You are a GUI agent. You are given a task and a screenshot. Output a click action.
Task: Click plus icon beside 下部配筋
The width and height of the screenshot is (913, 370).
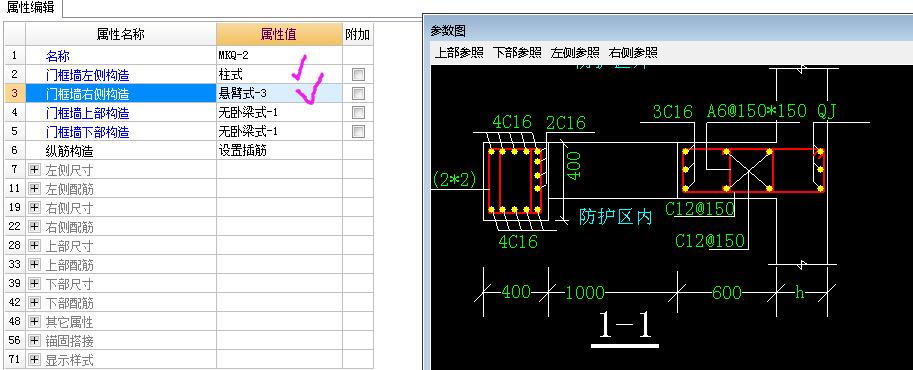coord(34,303)
